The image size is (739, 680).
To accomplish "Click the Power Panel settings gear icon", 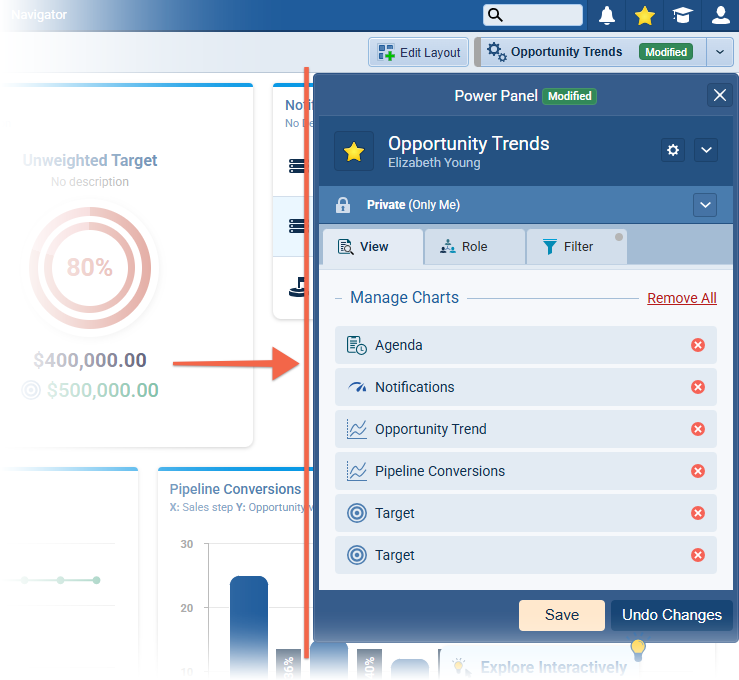I will click(673, 150).
